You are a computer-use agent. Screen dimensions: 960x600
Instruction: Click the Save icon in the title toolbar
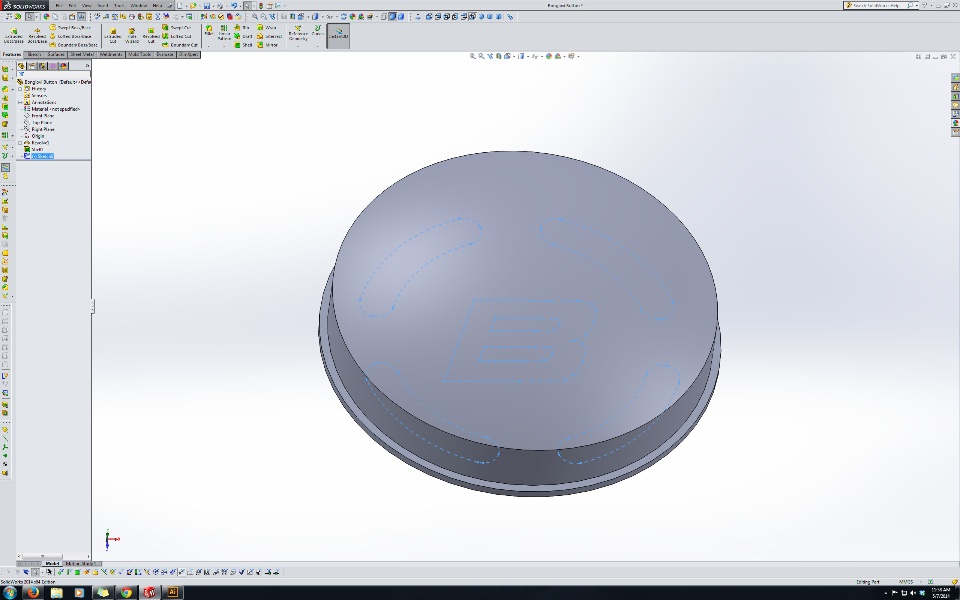[207, 6]
